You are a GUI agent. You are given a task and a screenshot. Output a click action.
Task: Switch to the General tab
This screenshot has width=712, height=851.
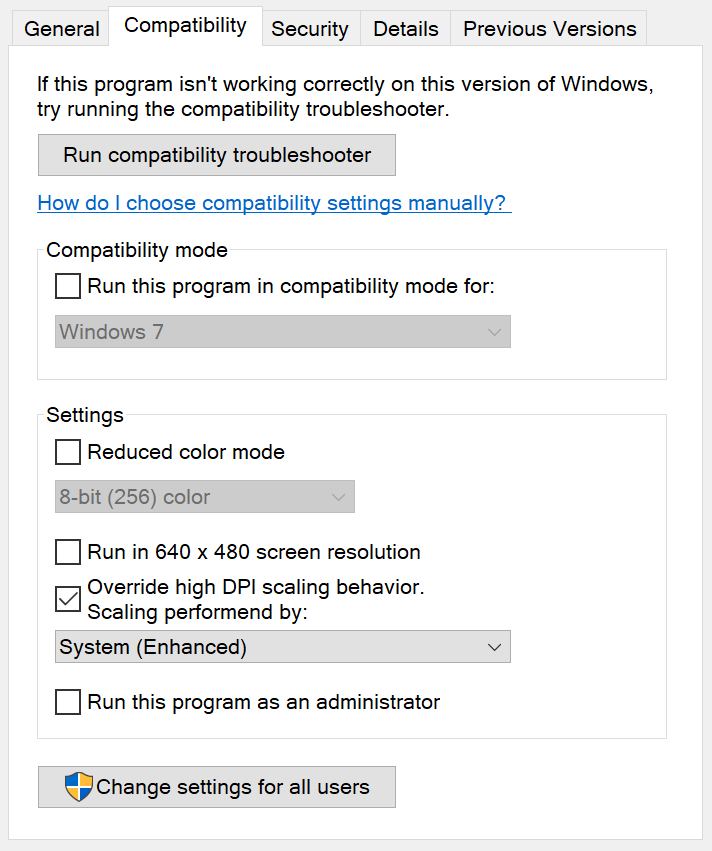(61, 29)
